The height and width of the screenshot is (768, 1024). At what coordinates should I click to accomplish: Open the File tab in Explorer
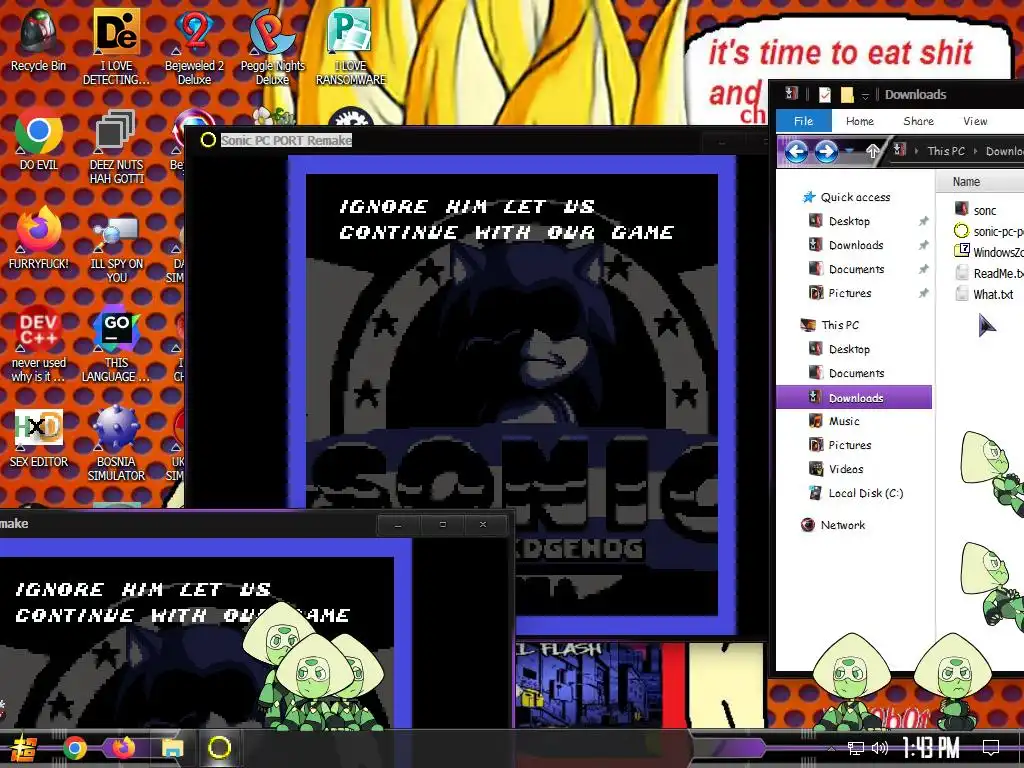point(803,121)
